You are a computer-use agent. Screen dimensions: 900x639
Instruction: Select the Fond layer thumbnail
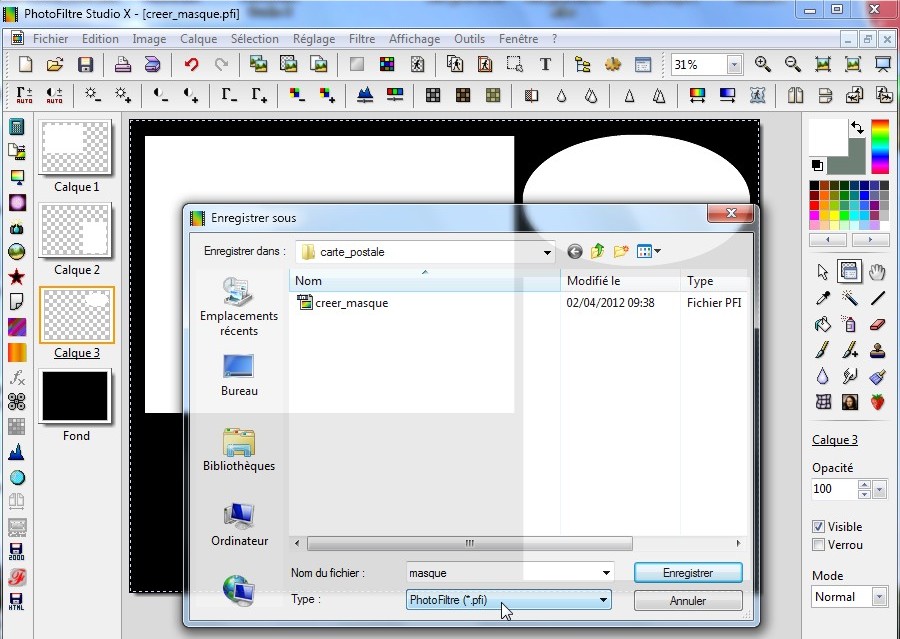[x=76, y=396]
